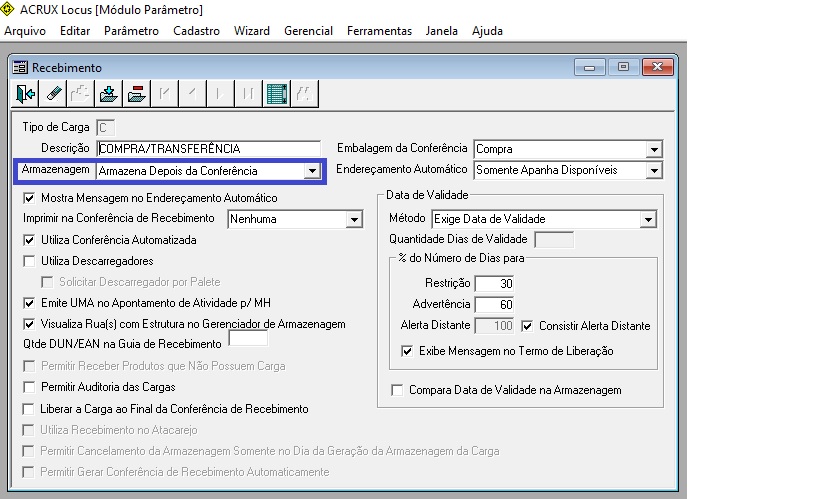This screenshot has width=819, height=499.
Task: Open the Ferramentas menu
Action: coord(379,31)
